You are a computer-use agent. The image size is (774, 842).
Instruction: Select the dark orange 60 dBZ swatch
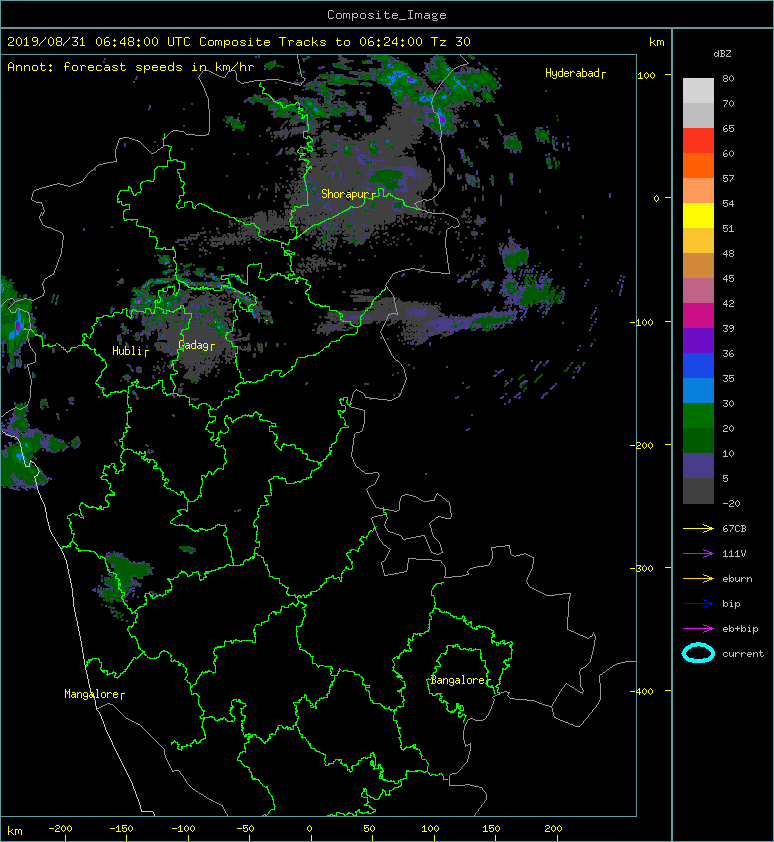coord(698,165)
